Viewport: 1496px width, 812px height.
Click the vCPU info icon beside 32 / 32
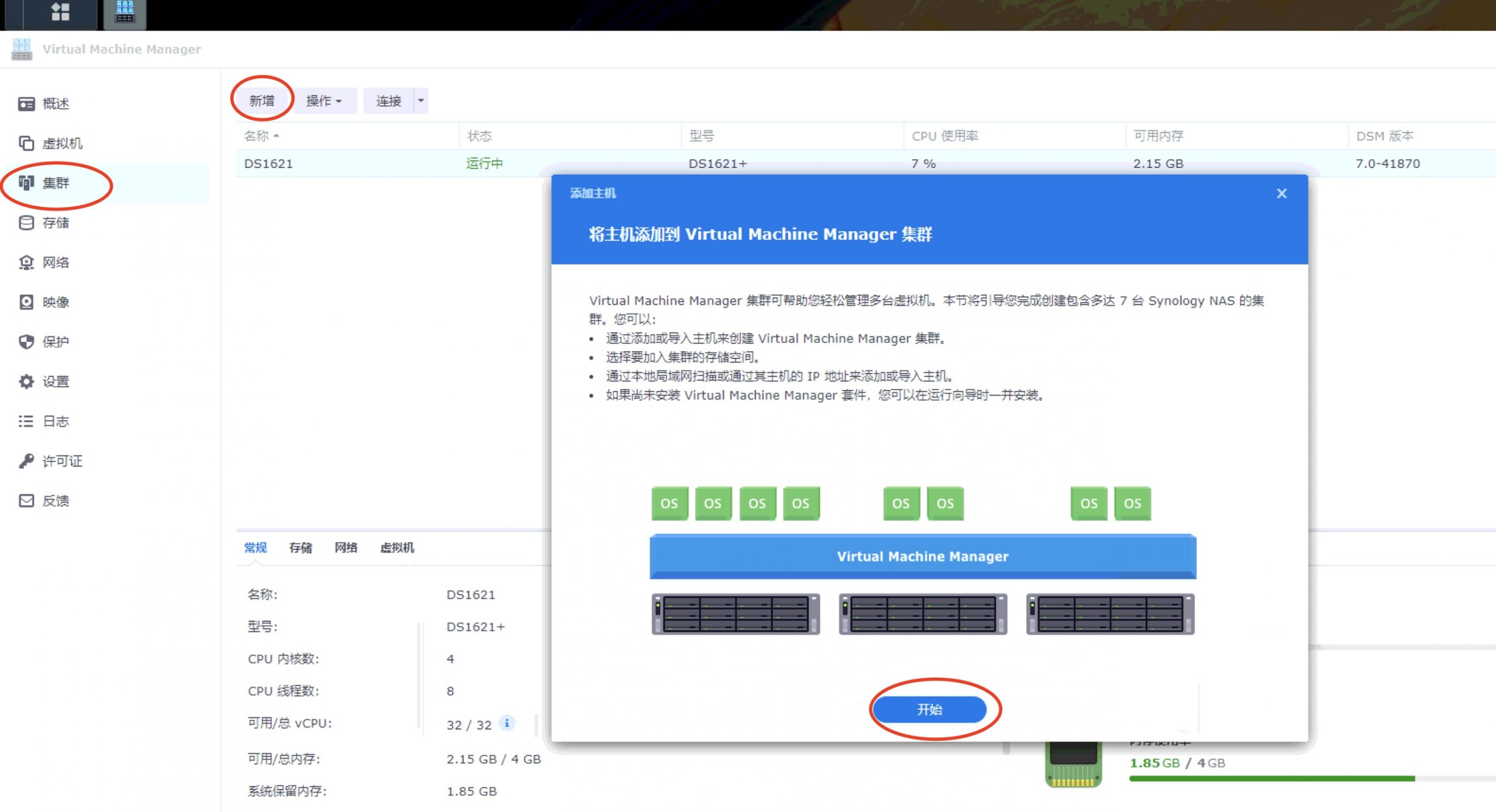(507, 723)
